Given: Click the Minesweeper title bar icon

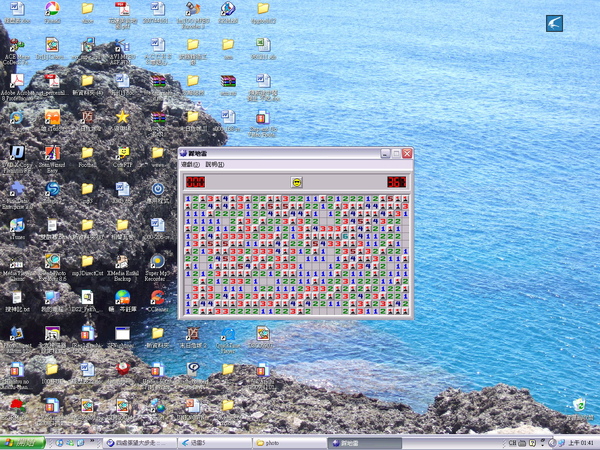Looking at the screenshot, I should pos(184,153).
